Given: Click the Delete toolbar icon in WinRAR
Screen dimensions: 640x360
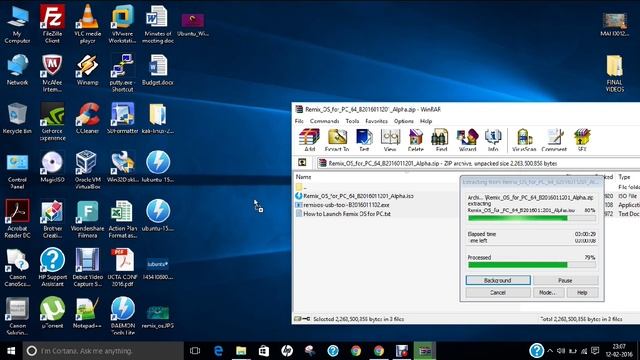Looking at the screenshot, I should tap(416, 140).
